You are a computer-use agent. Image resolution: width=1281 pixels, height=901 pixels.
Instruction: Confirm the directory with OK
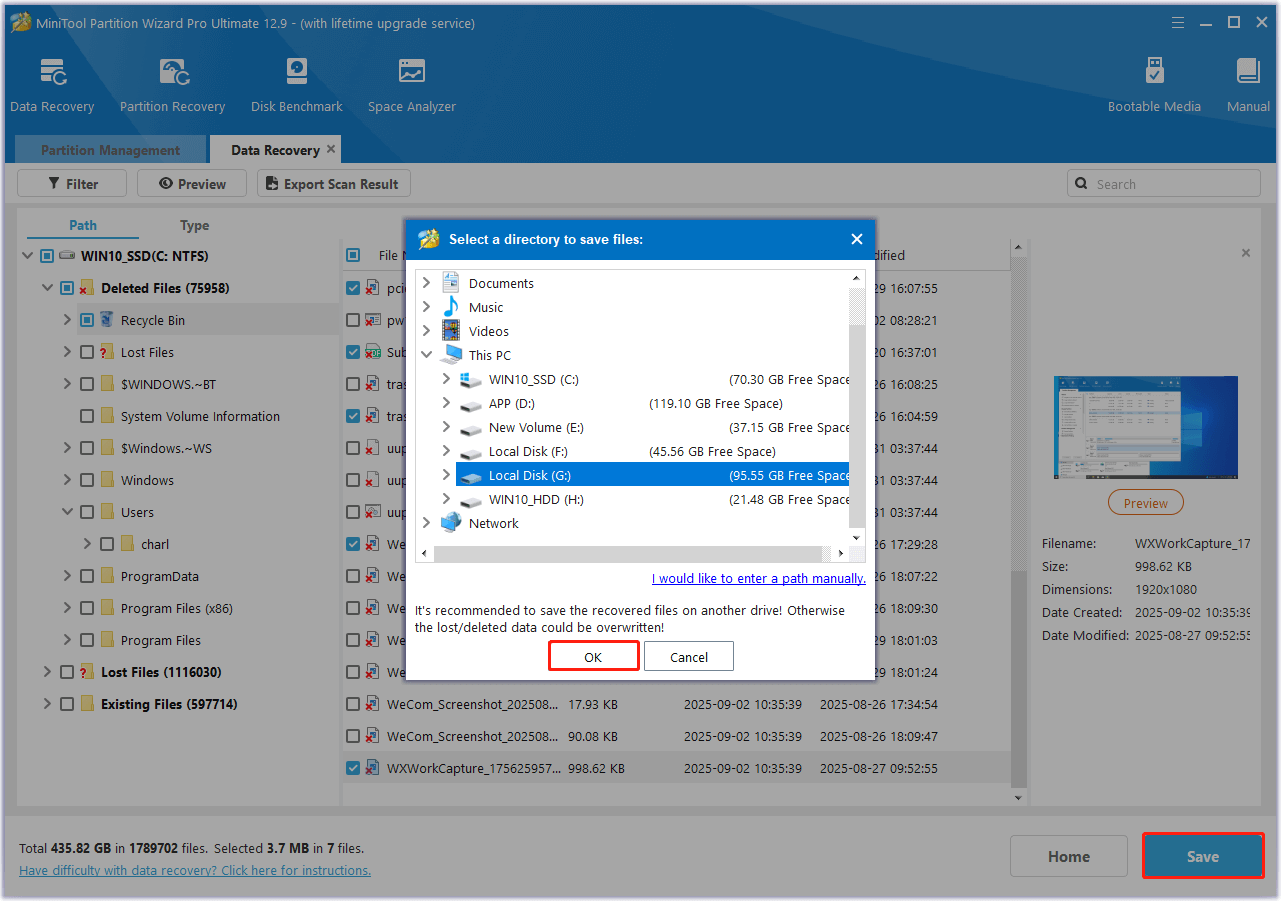click(593, 657)
